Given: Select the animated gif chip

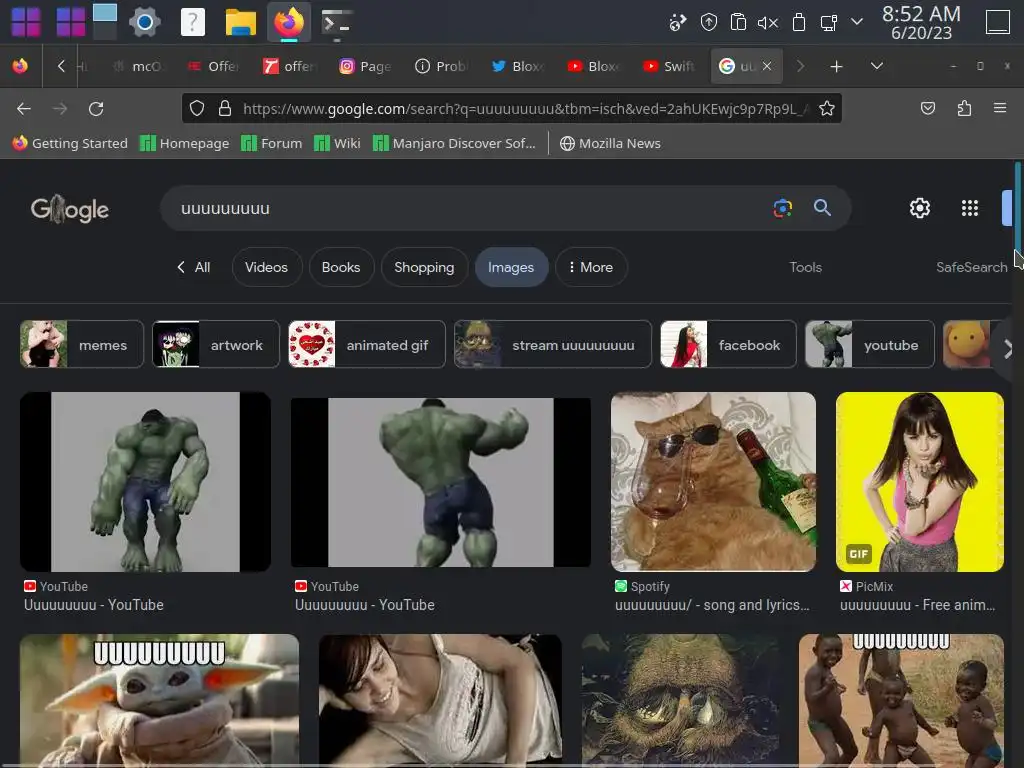Looking at the screenshot, I should click(366, 344).
